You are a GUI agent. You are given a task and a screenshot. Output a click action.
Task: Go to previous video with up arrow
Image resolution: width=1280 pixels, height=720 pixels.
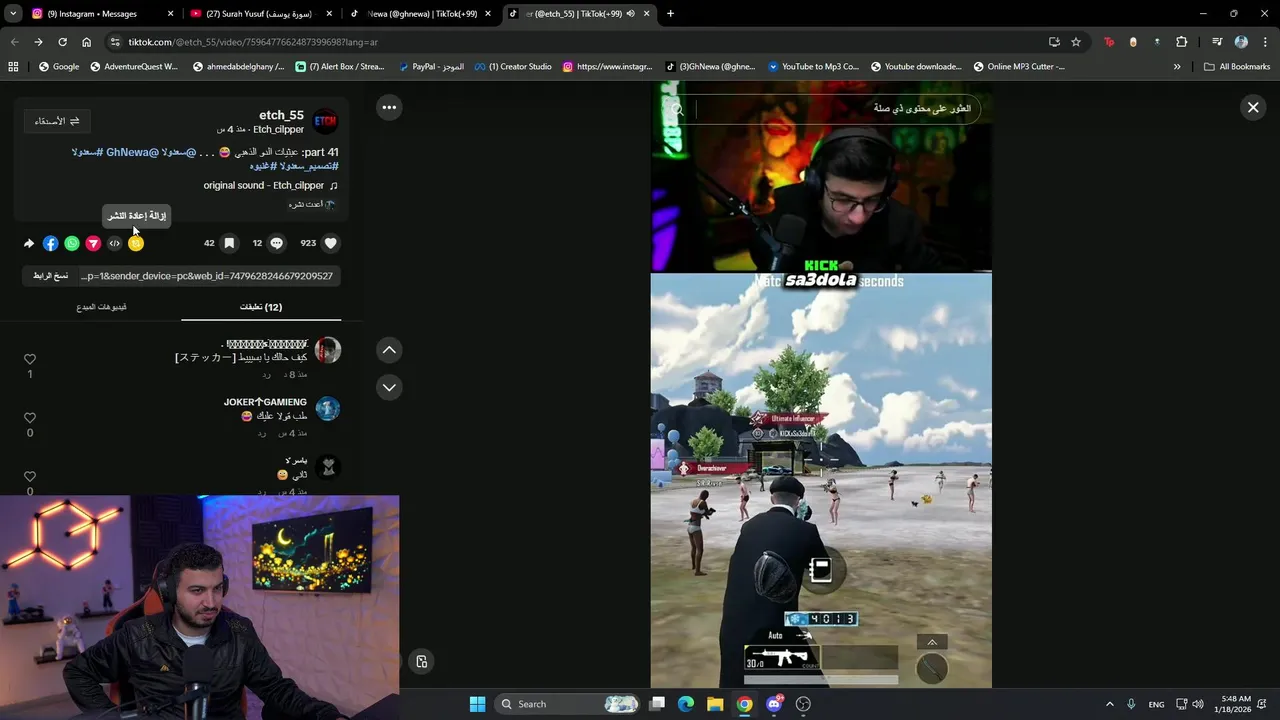pos(389,349)
